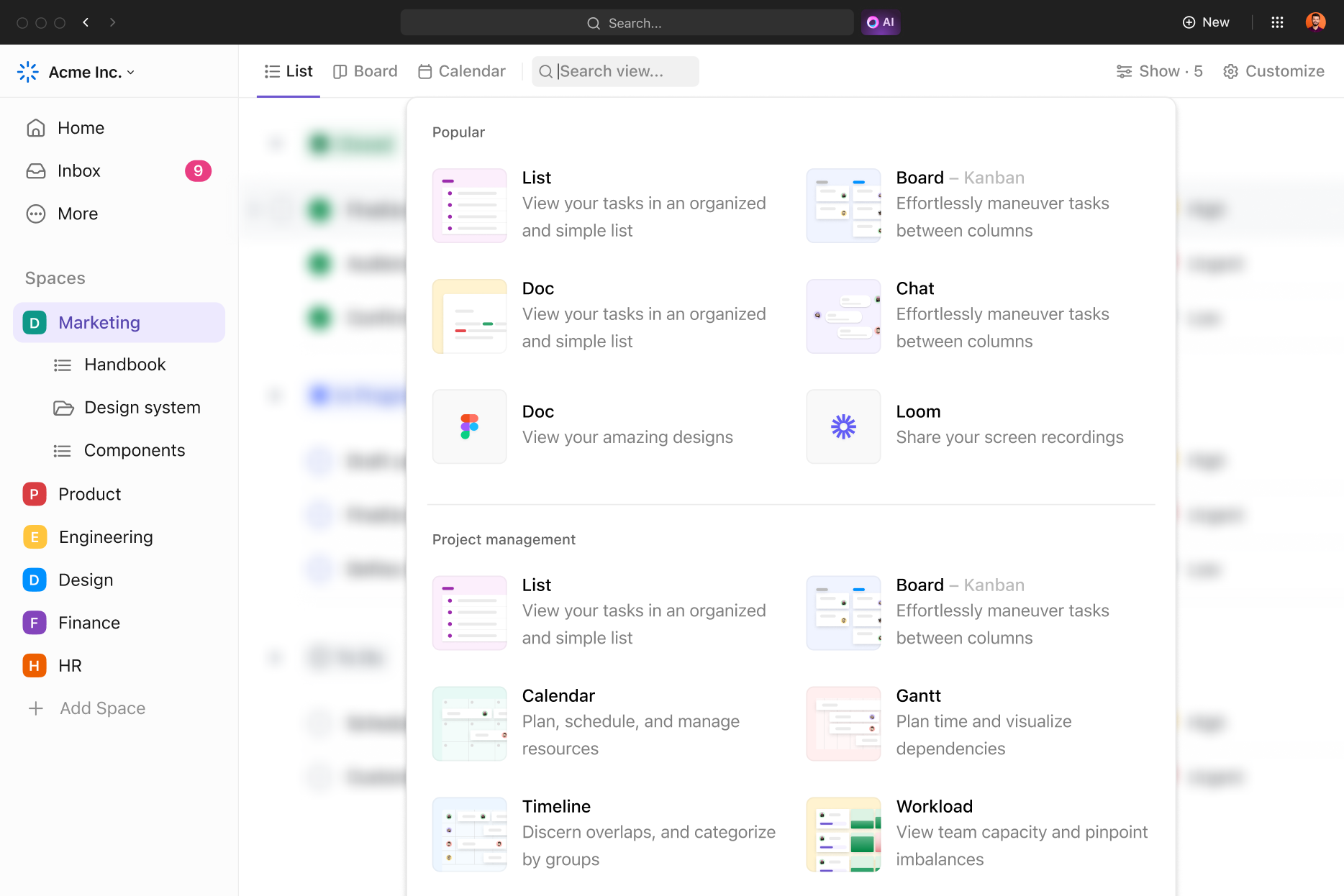Click the Customize gear icon
The width and height of the screenshot is (1344, 896).
click(1231, 71)
